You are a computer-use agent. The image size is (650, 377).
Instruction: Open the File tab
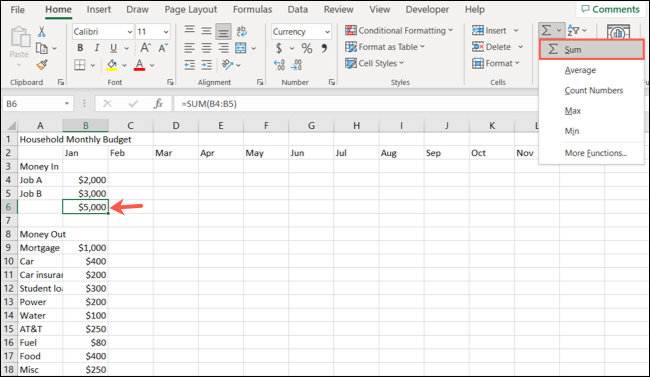[17, 10]
